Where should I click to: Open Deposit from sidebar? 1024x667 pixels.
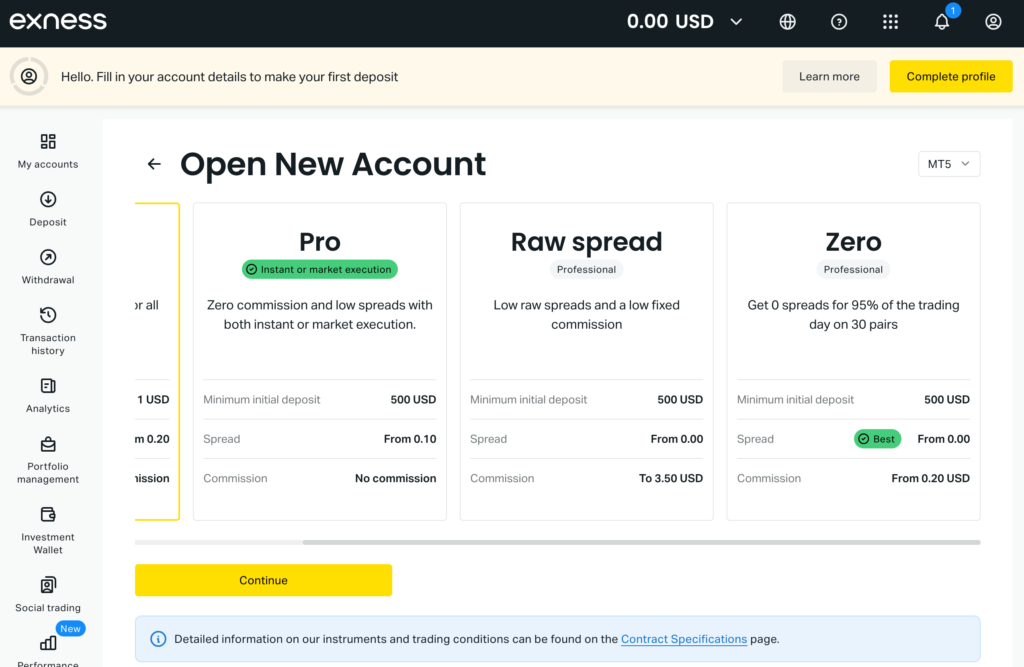pos(48,209)
